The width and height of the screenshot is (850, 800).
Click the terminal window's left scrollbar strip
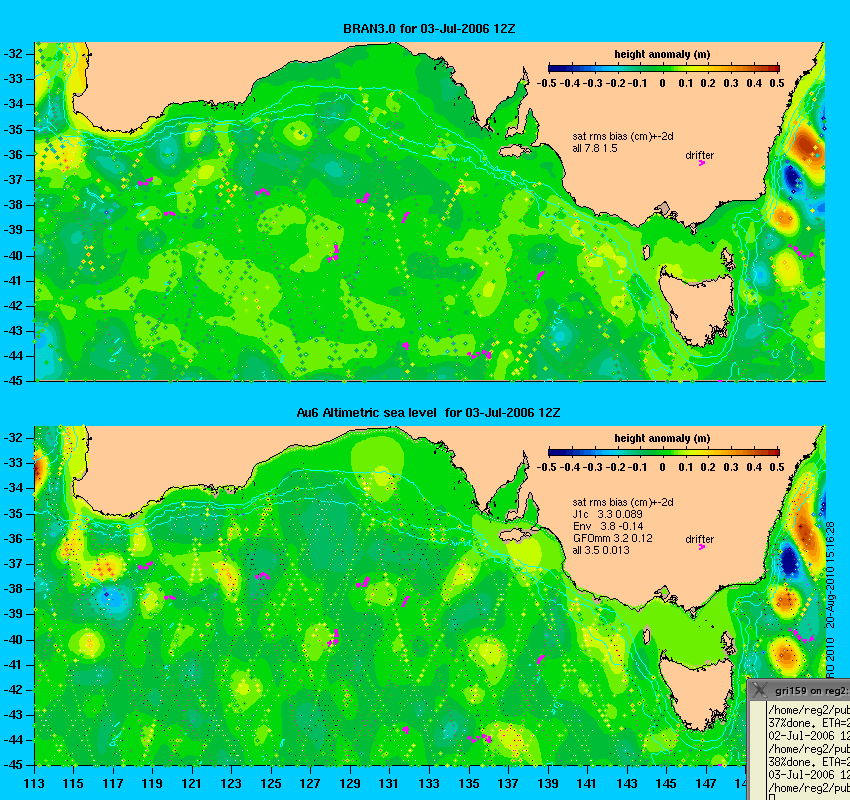[757, 750]
